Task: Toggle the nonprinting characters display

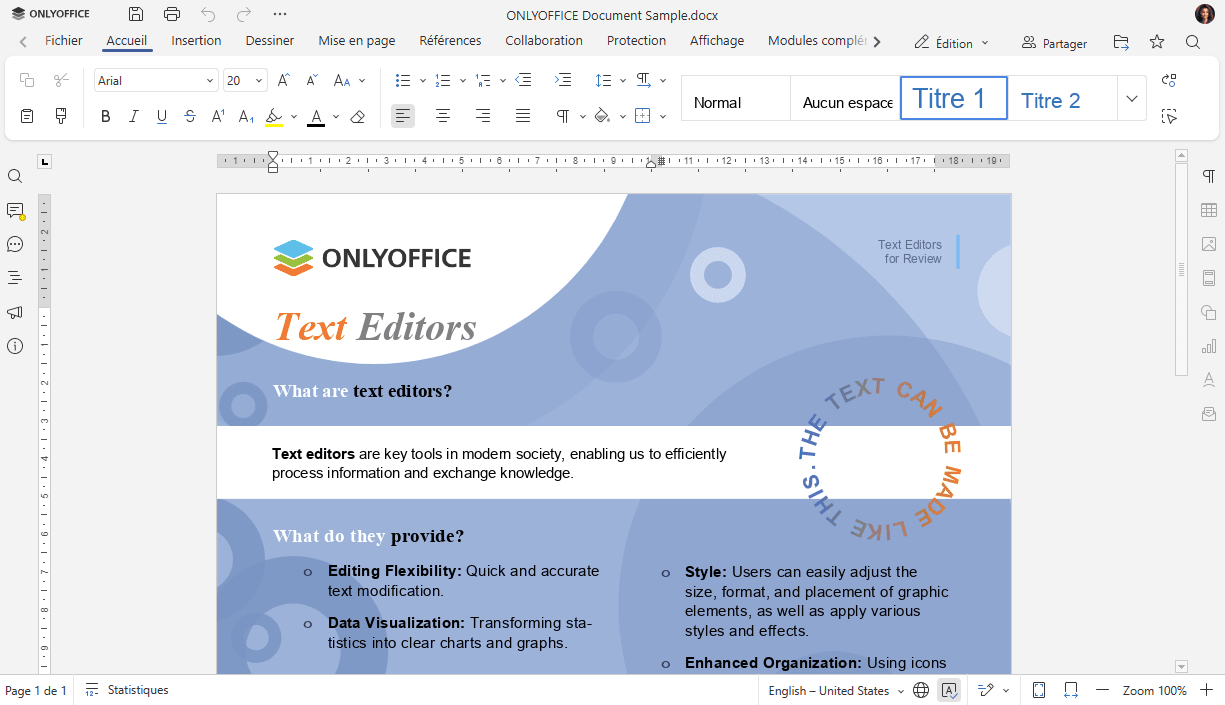Action: pyautogui.click(x=565, y=116)
